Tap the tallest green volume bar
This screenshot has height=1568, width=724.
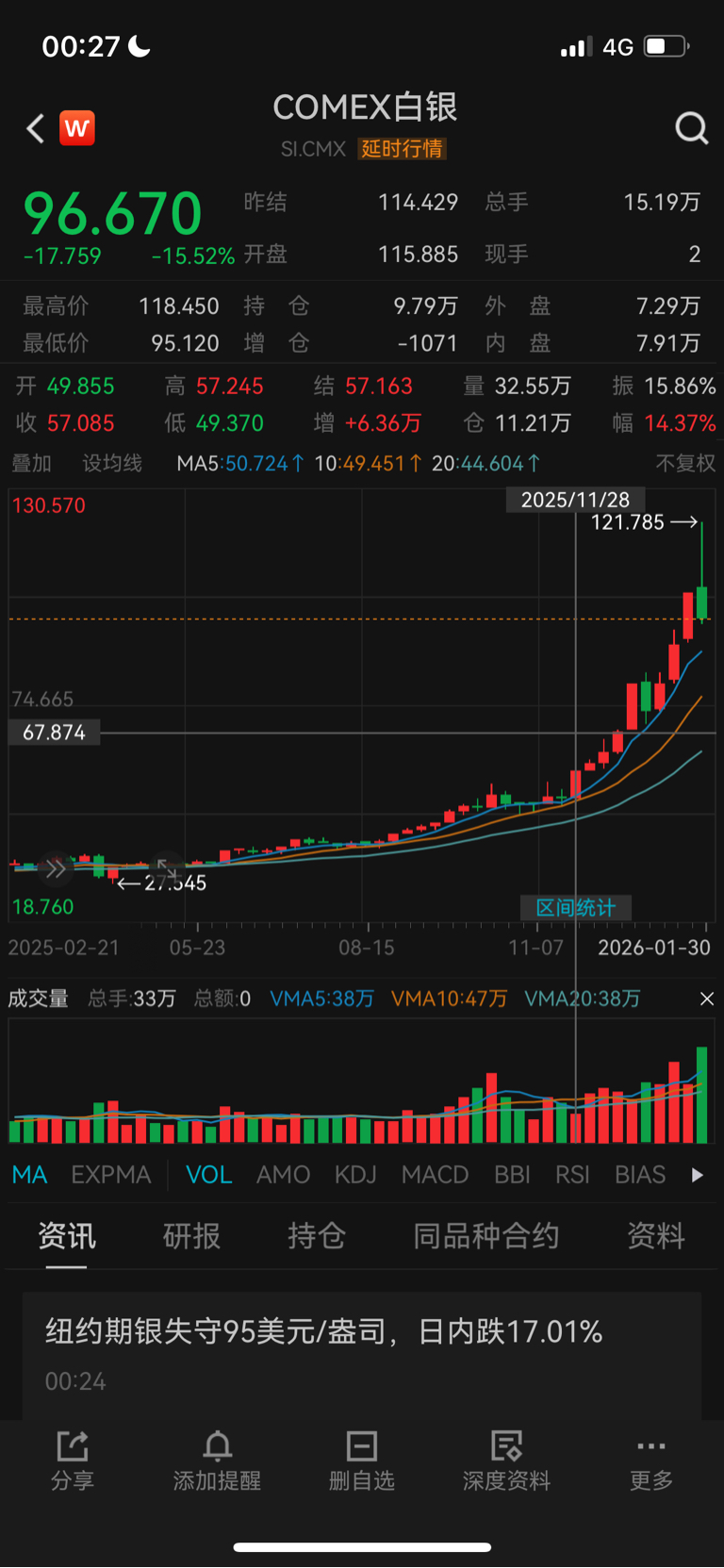(701, 1095)
